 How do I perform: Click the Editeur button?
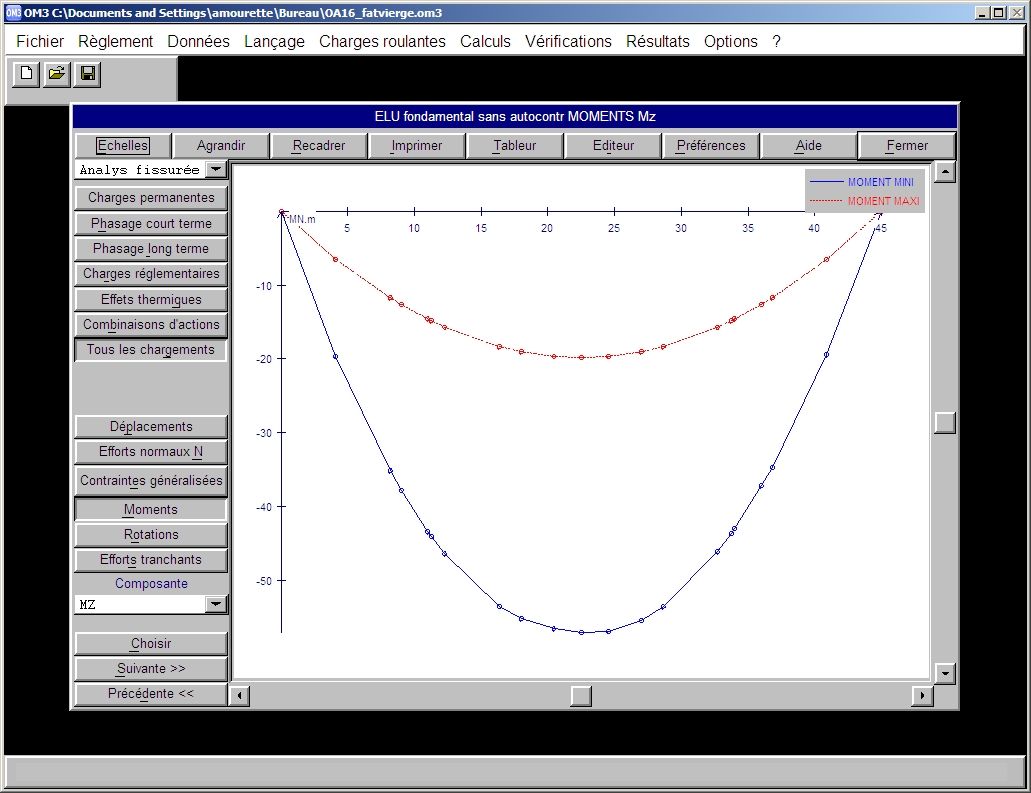coord(613,145)
